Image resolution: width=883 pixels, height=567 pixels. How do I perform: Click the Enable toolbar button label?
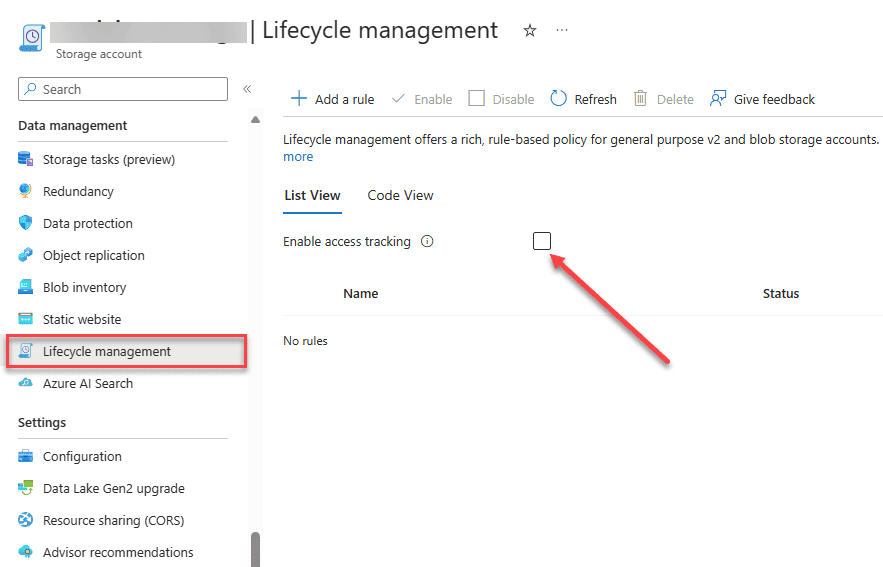433,100
